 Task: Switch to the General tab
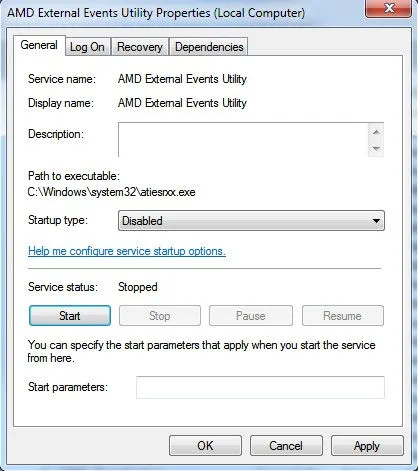pos(39,45)
